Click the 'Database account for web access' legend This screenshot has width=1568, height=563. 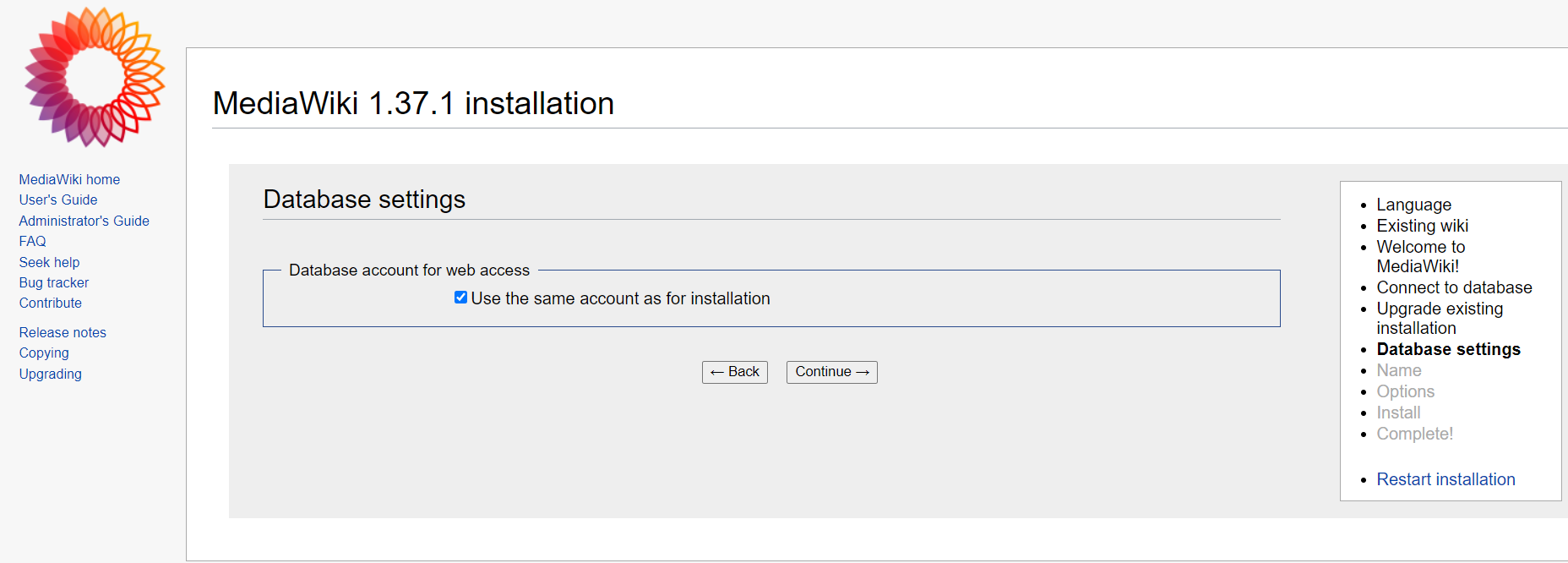(x=409, y=270)
